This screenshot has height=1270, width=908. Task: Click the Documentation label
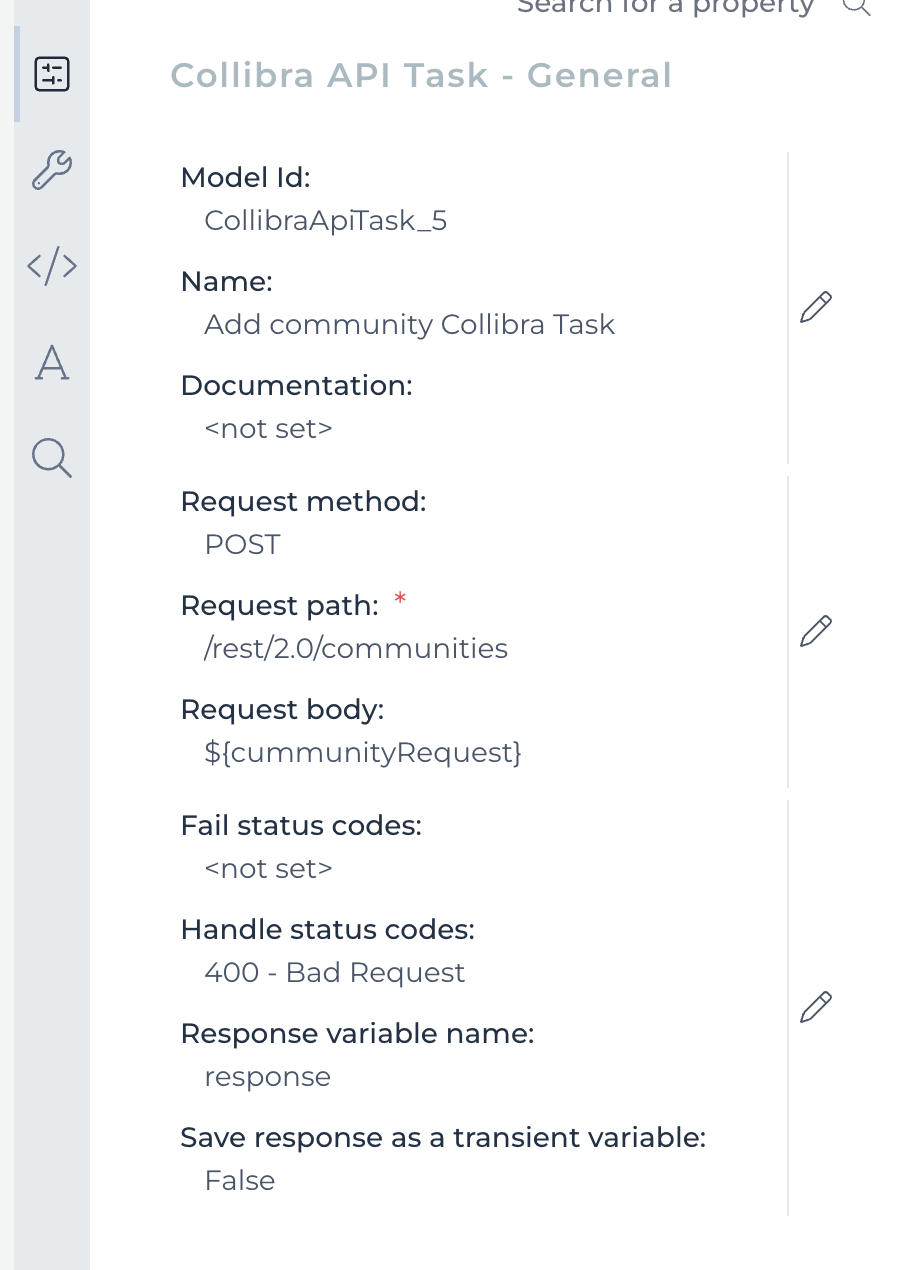[297, 386]
